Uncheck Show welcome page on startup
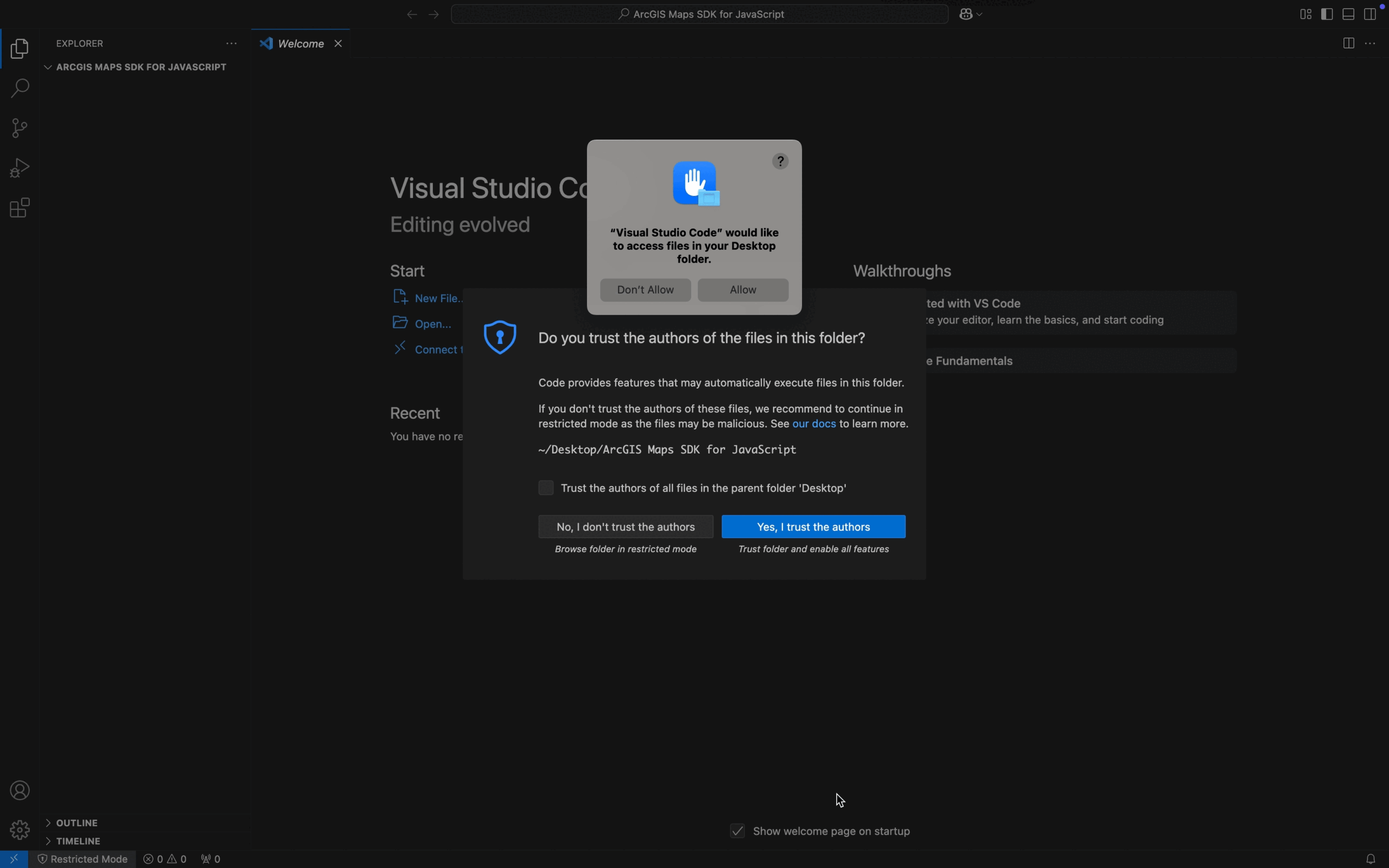The width and height of the screenshot is (1389, 868). (737, 831)
